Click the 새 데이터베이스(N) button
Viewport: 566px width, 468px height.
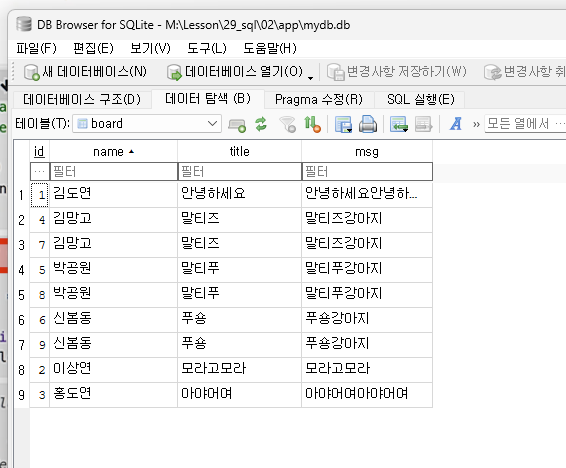(85, 71)
